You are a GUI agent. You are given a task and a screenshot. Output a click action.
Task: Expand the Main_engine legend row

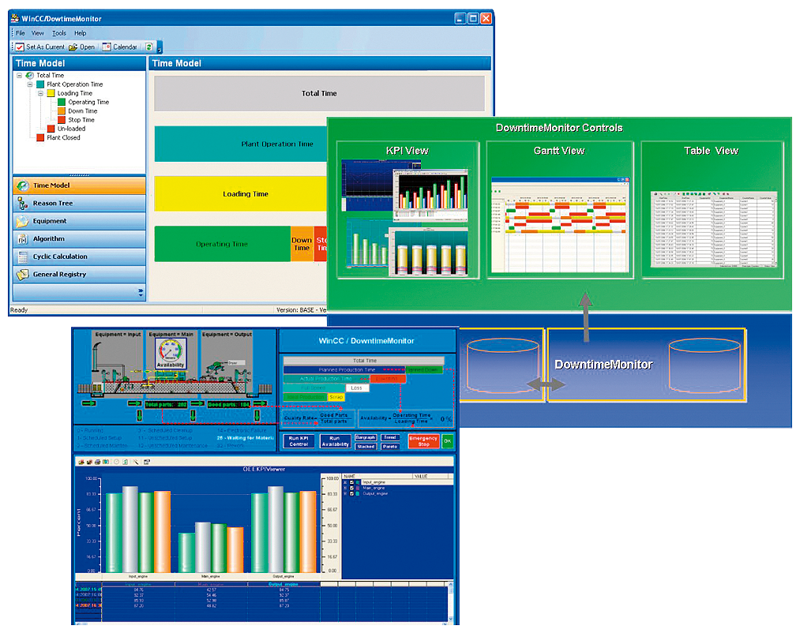345,488
